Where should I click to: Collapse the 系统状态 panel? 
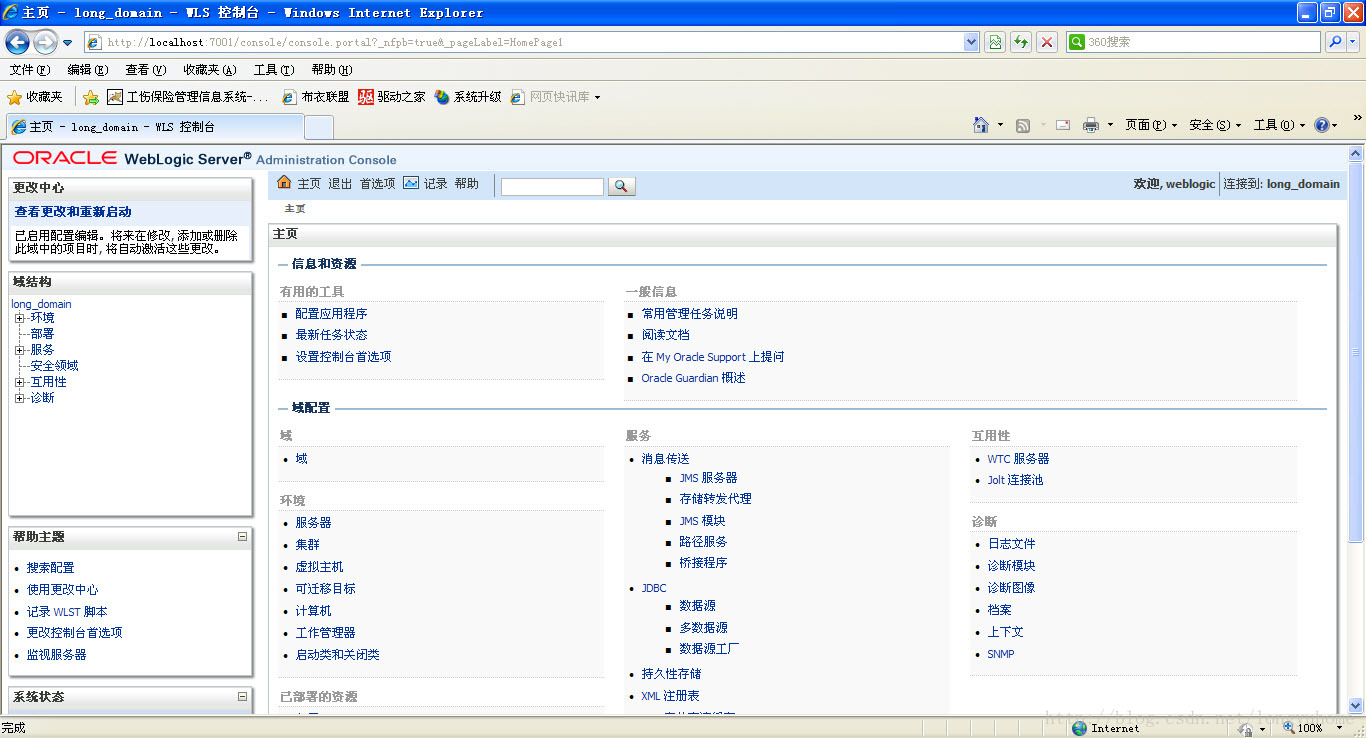pyautogui.click(x=242, y=697)
